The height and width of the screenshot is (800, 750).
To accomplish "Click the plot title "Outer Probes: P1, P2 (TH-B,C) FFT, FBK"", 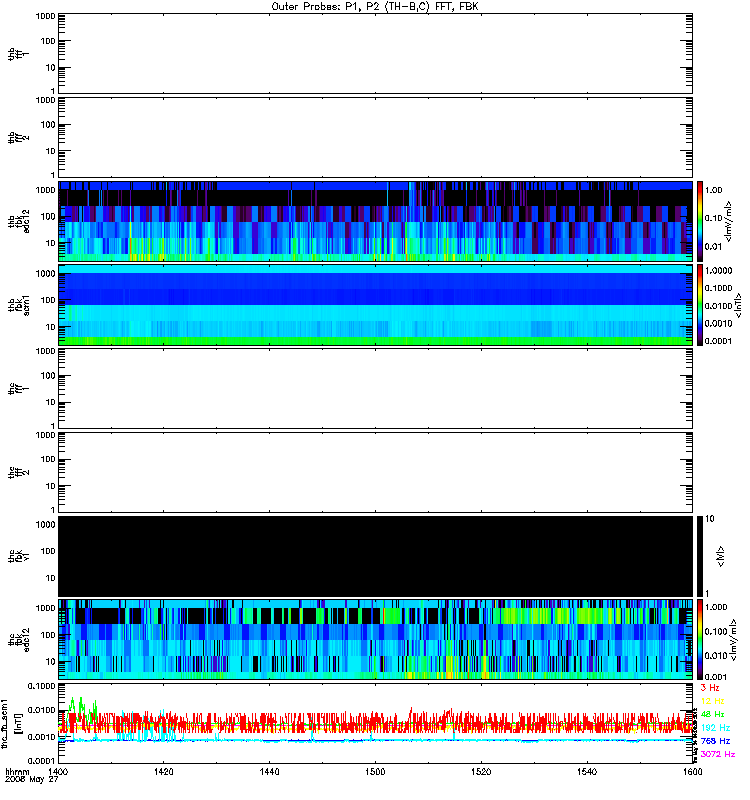I will tap(375, 6).
